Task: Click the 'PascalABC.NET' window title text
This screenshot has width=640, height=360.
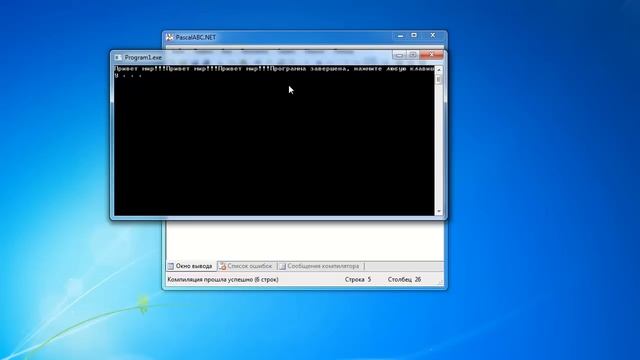Action: [x=196, y=37]
